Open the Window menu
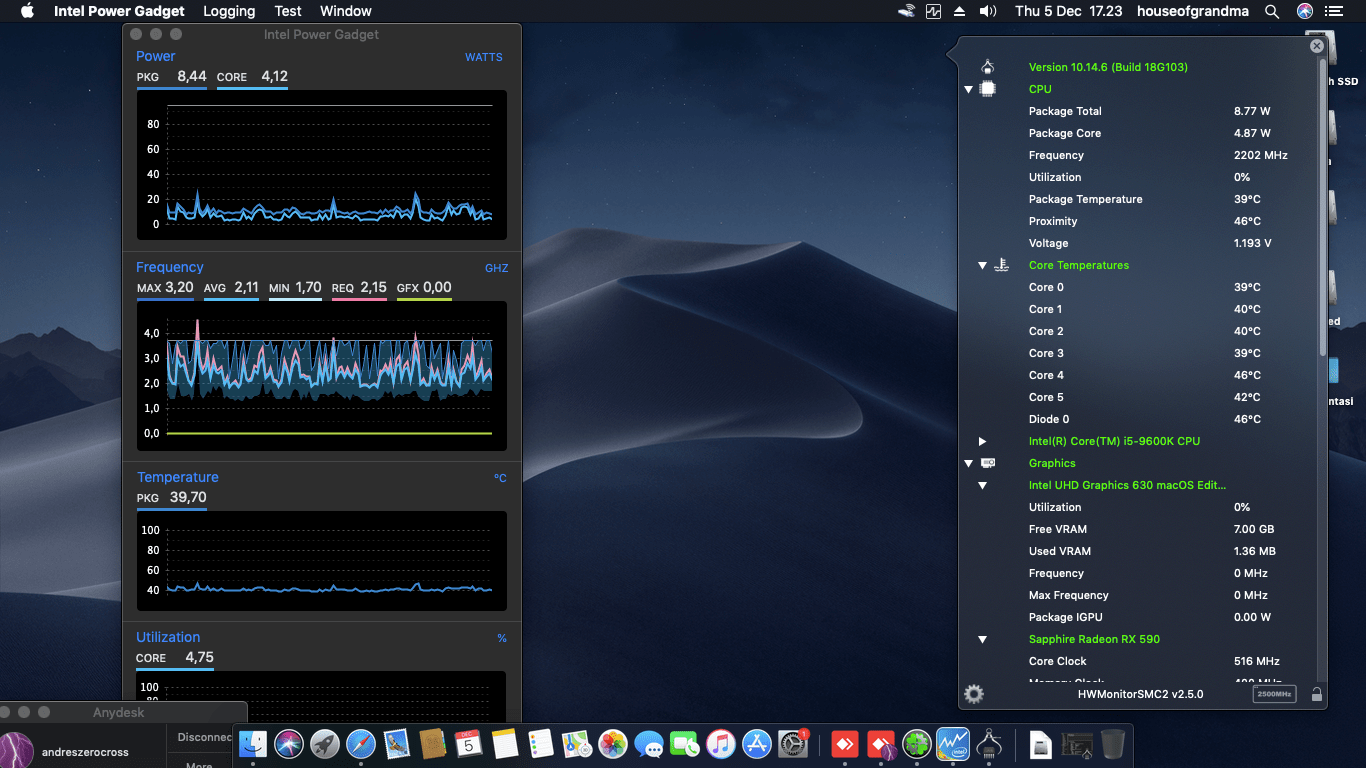The image size is (1366, 768). click(346, 11)
